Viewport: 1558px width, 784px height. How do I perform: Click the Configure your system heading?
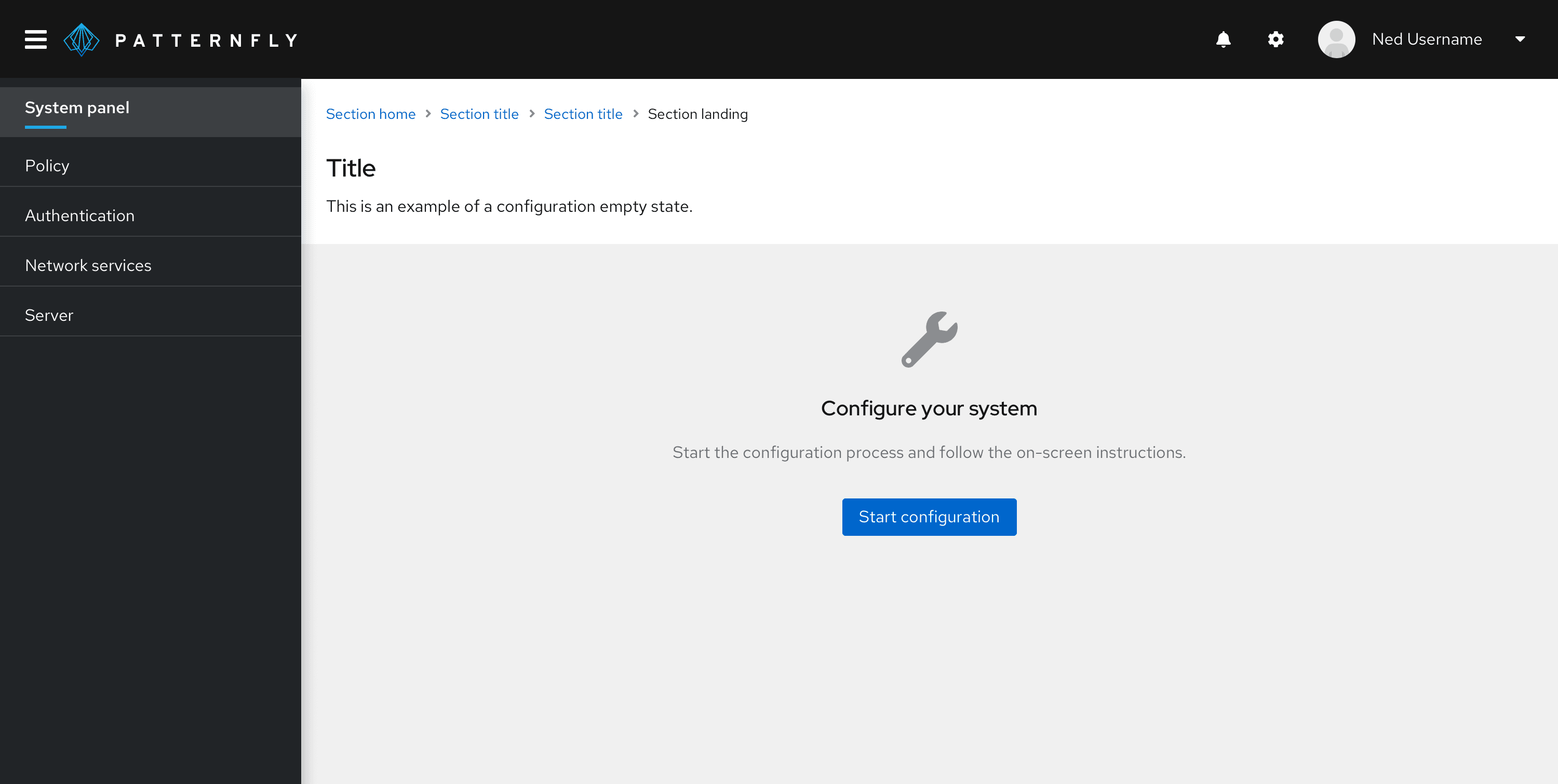click(x=929, y=408)
